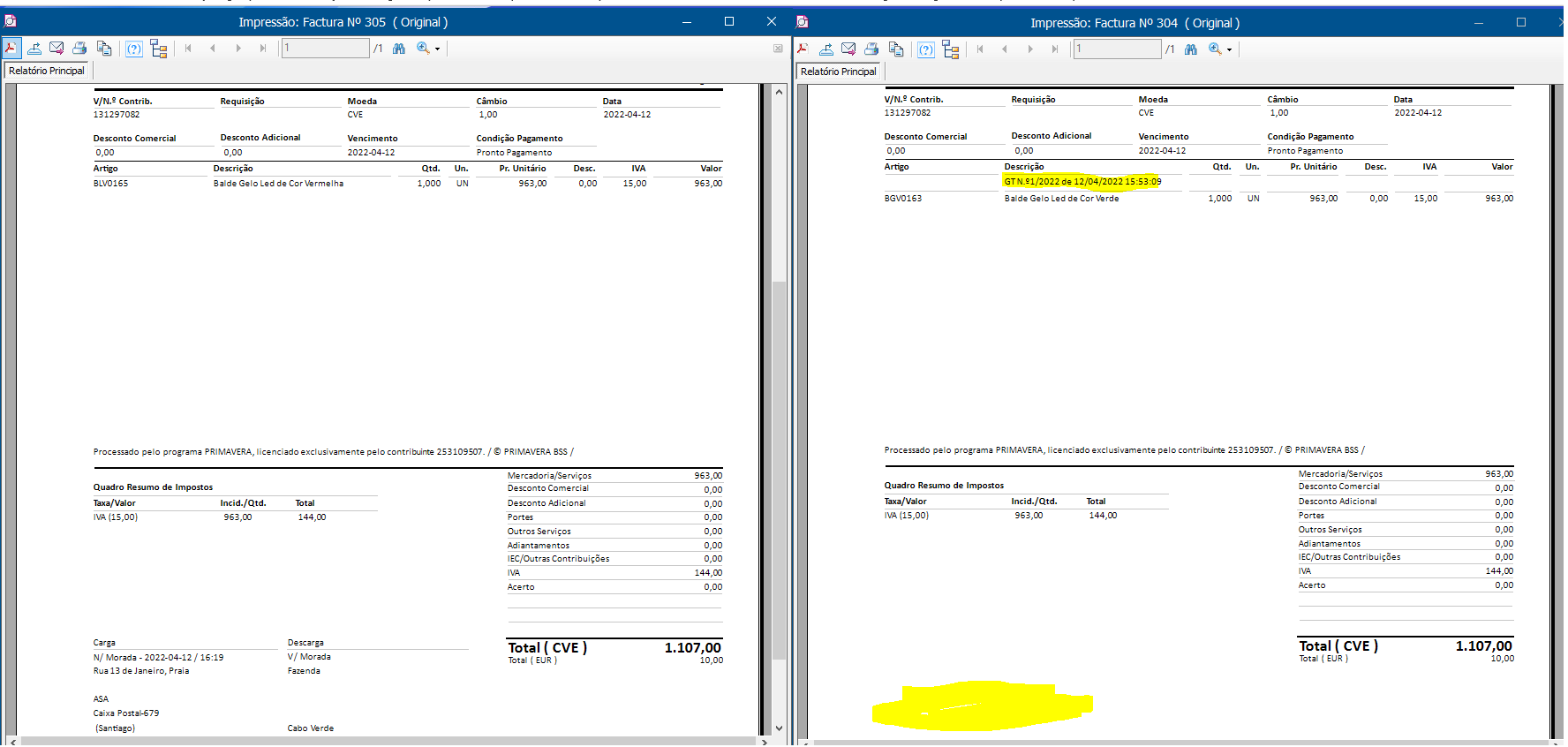Toggle the group tree in Factura 304

[951, 49]
